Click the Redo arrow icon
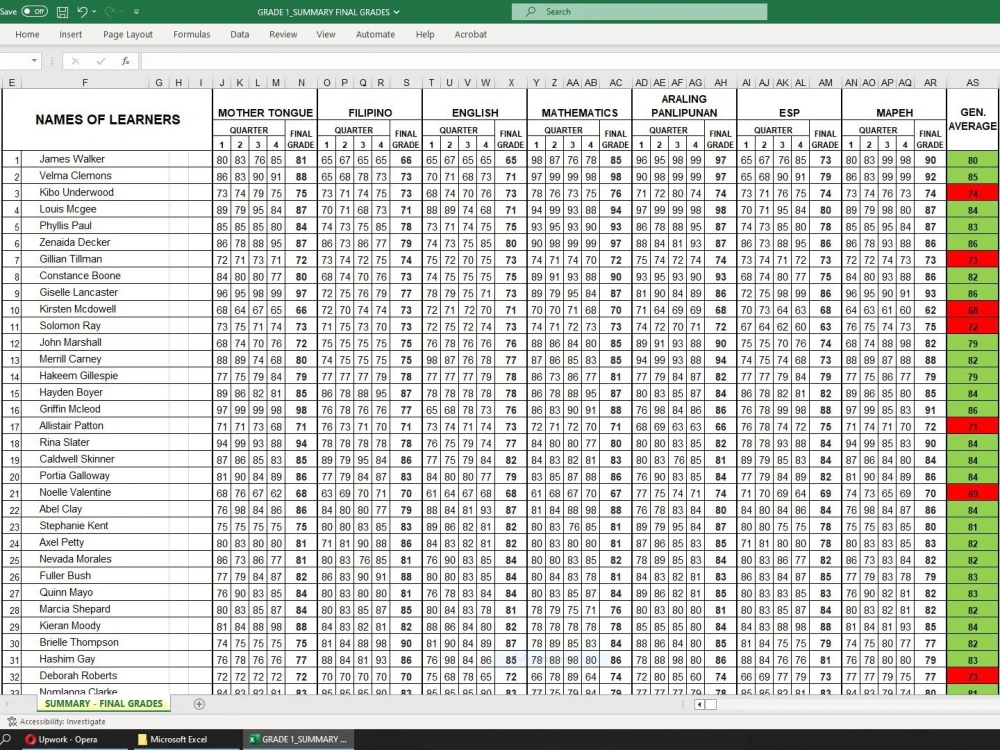The width and height of the screenshot is (1000, 750). (109, 11)
